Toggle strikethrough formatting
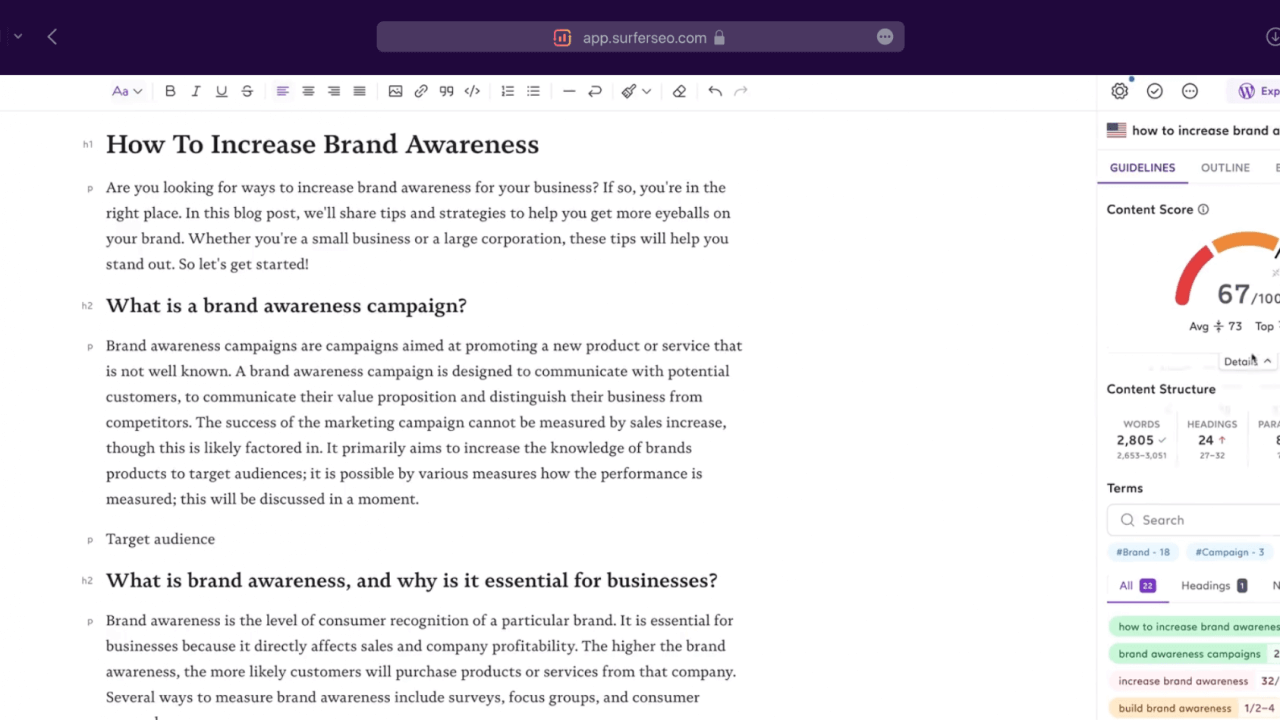This screenshot has height=720, width=1280. coord(246,91)
